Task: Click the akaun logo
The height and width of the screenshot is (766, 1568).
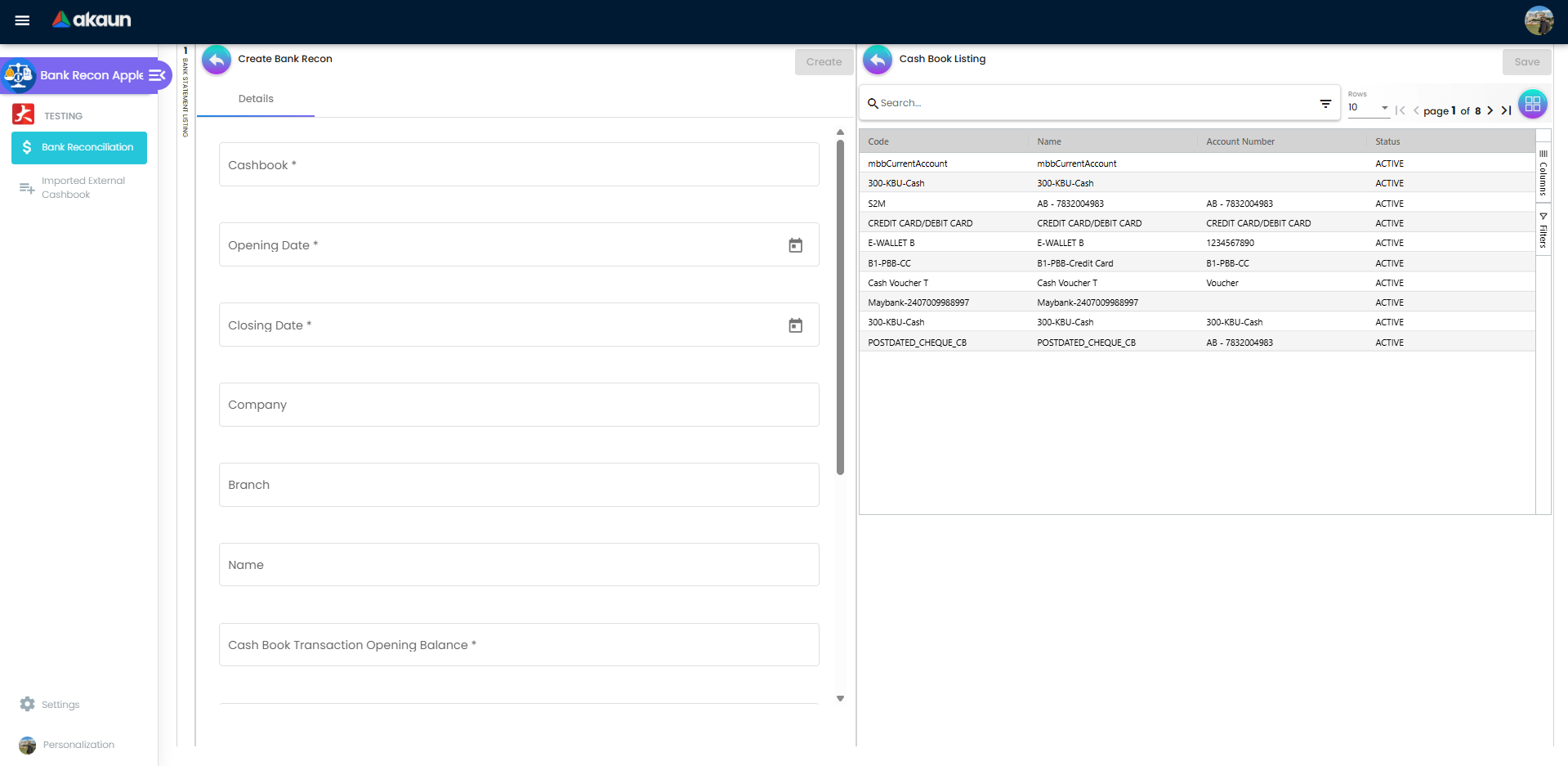Action: tap(91, 20)
